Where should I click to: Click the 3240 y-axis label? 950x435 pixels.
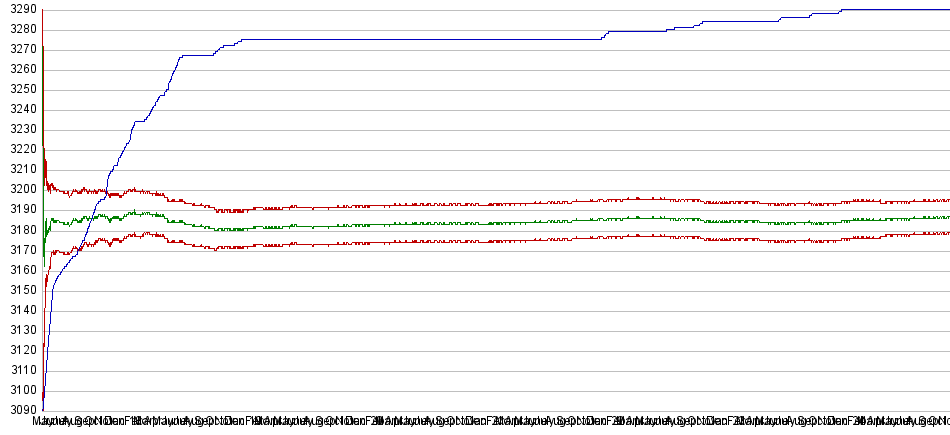click(x=19, y=110)
